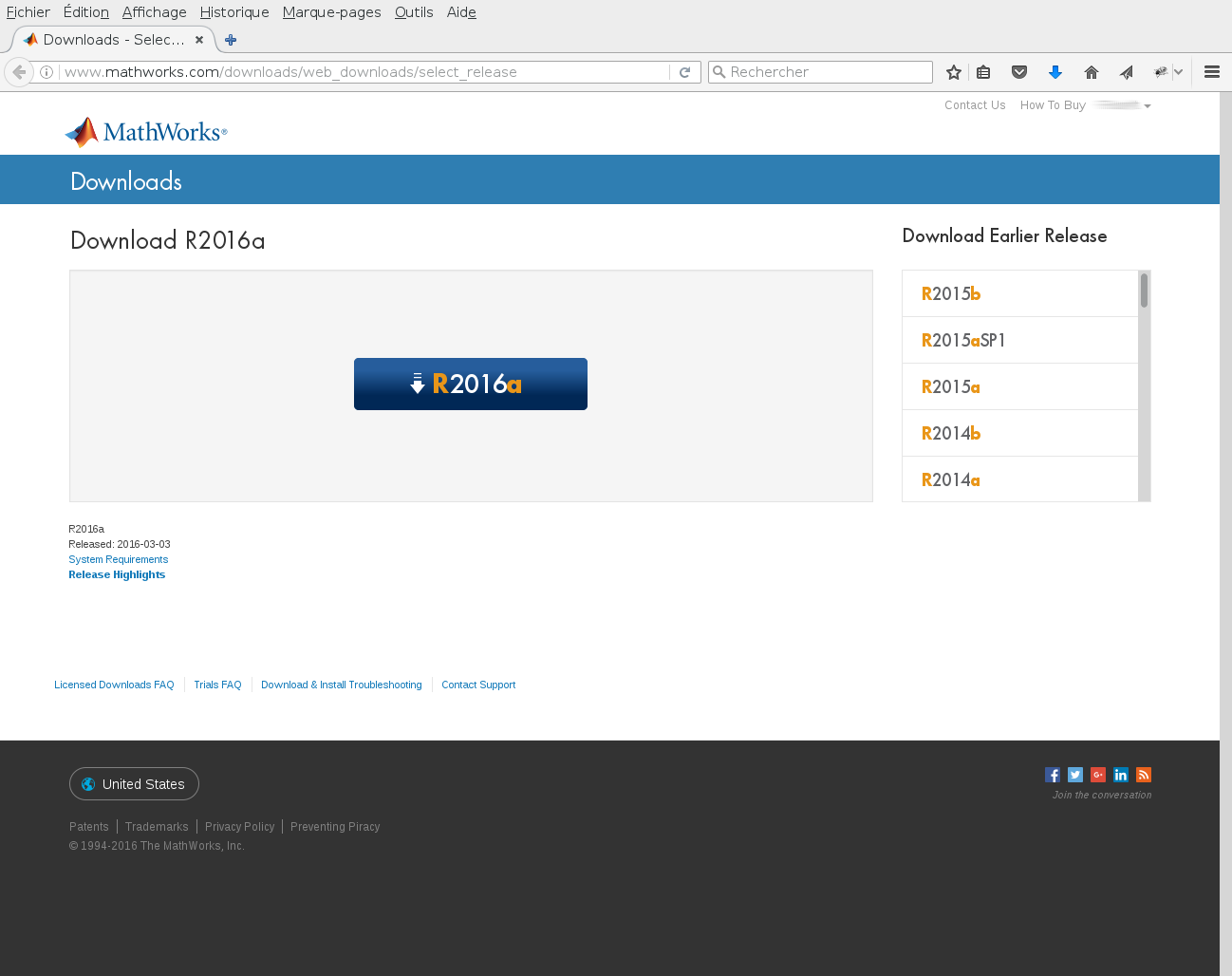The image size is (1232, 976).
Task: Select the R2015aSP1 earlier release
Action: tap(1020, 340)
